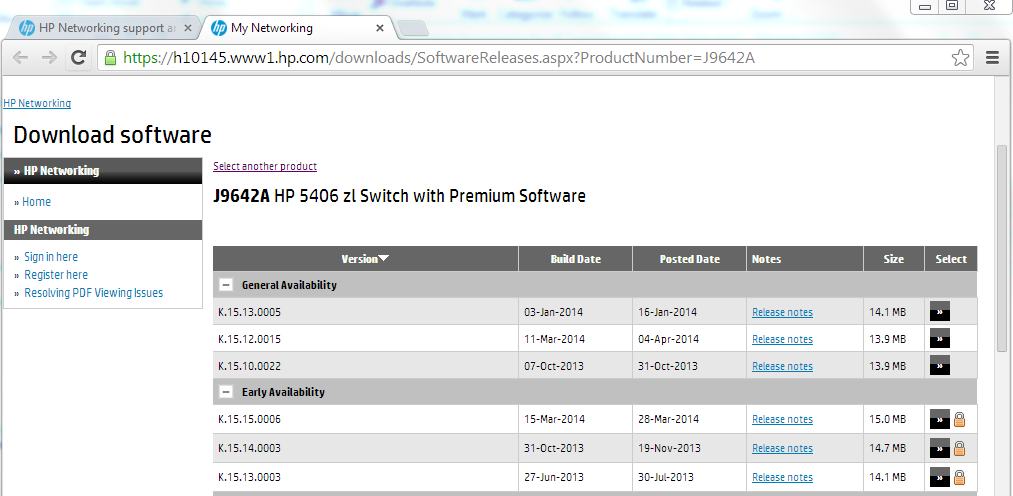This screenshot has width=1013, height=496.
Task: Bookmark this page with the star icon
Action: click(960, 58)
